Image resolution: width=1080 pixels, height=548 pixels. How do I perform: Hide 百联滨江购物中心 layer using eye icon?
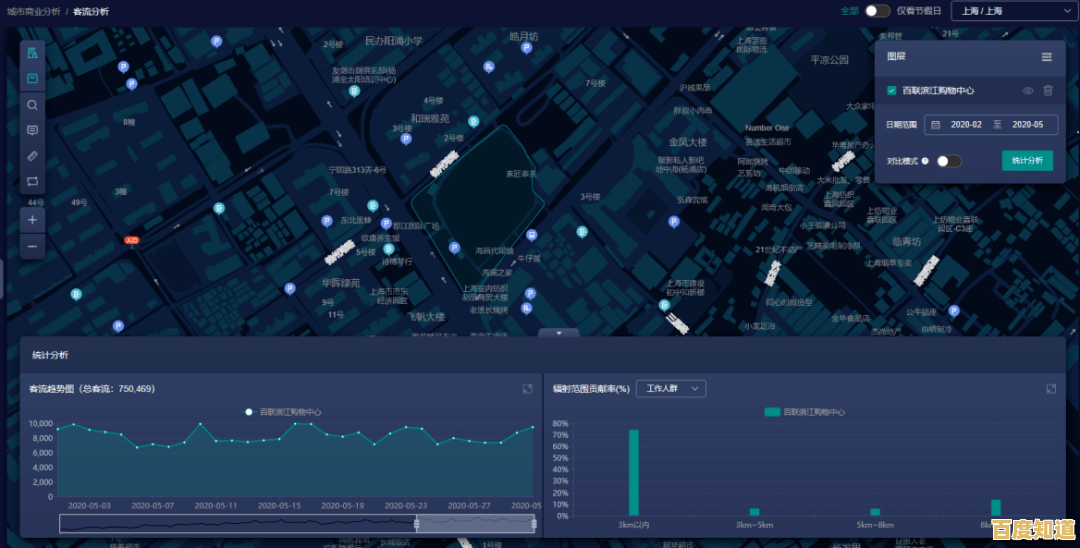[1027, 90]
